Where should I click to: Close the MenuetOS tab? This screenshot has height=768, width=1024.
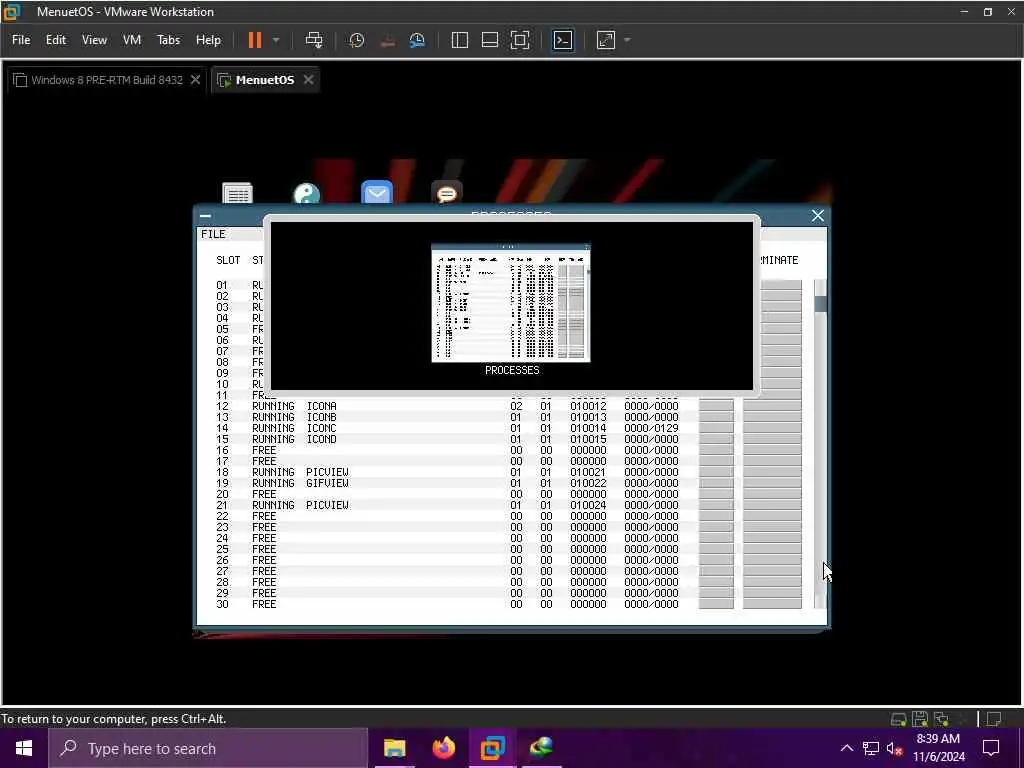tap(308, 80)
